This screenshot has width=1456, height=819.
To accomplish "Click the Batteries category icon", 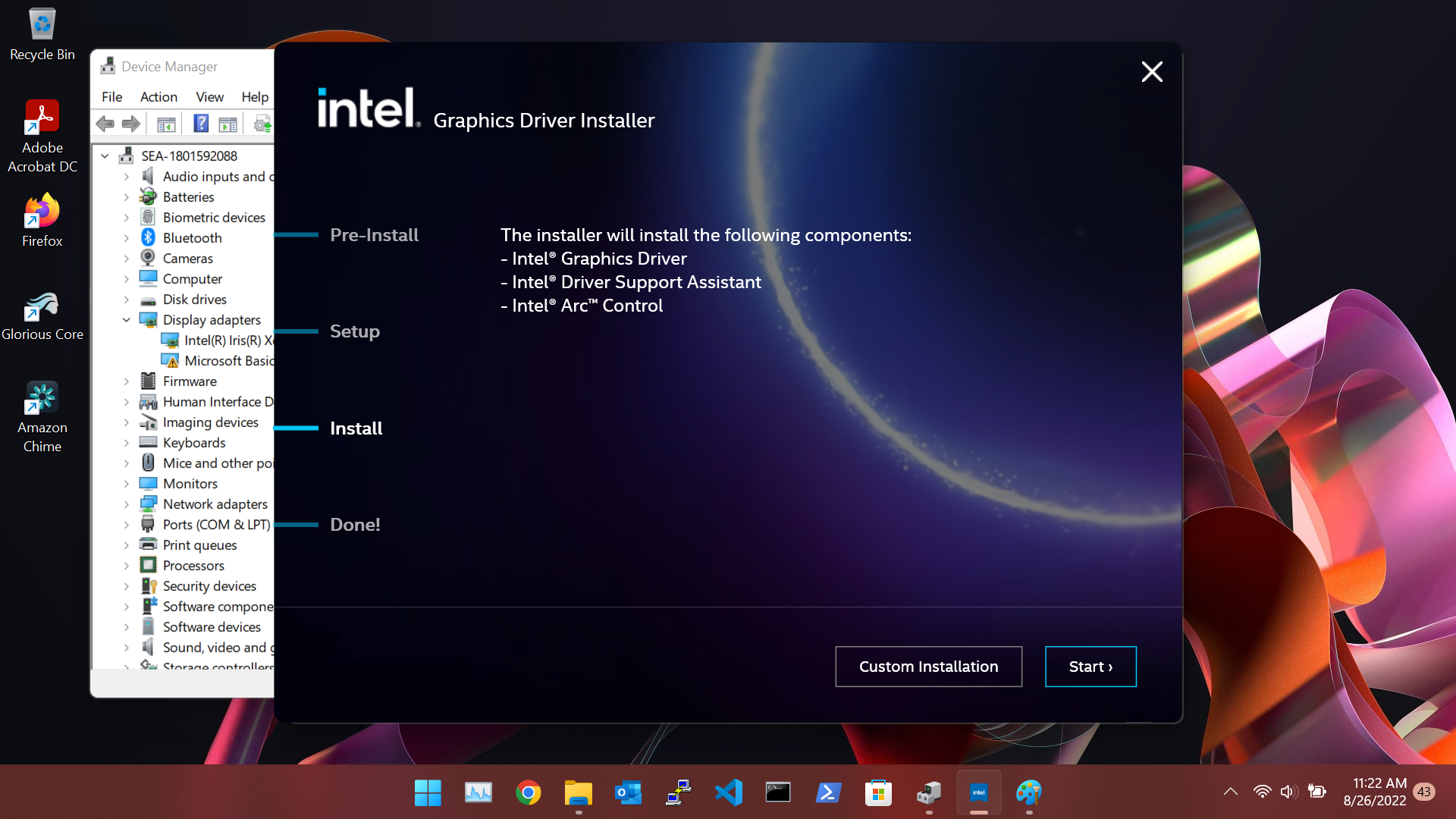I will (149, 196).
